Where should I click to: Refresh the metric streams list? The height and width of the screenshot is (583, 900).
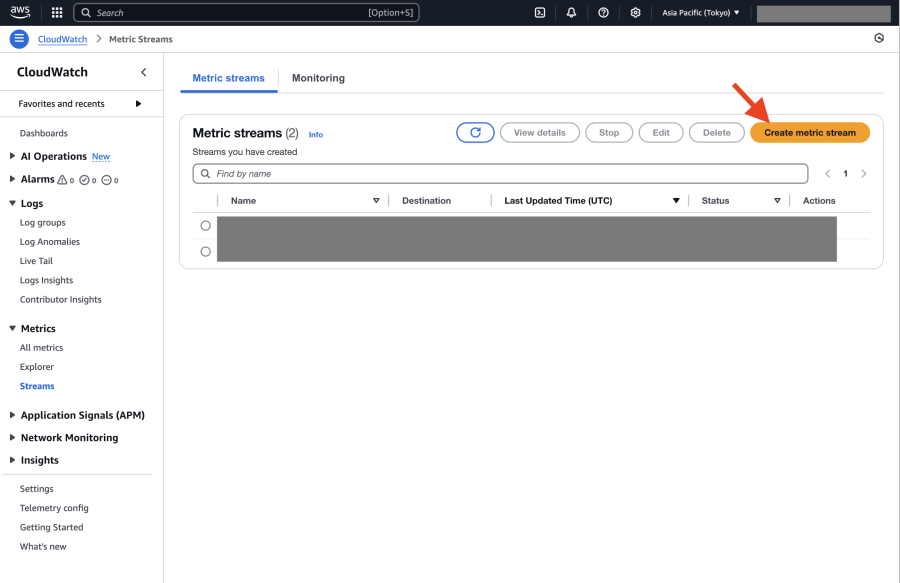coord(475,133)
